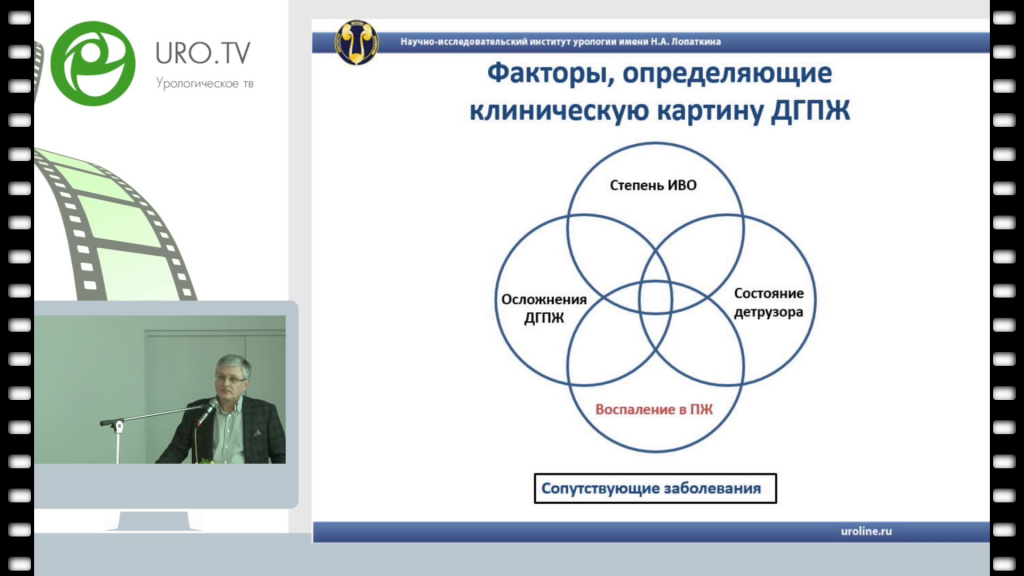Click the red "Воспаление в ПЖ" label

point(655,409)
